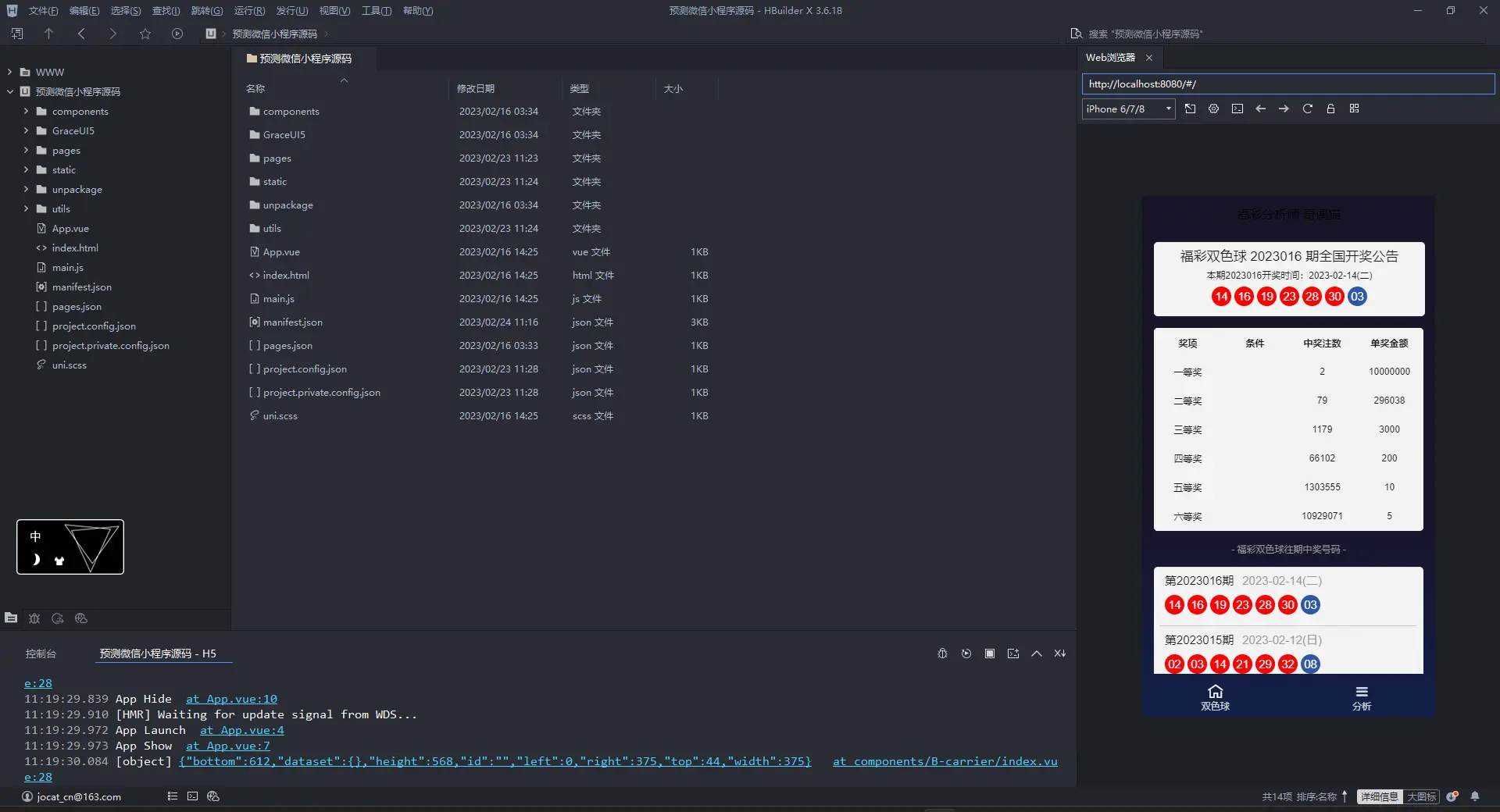Open the at App.vue:7 console link
The height and width of the screenshot is (812, 1500).
[228, 746]
